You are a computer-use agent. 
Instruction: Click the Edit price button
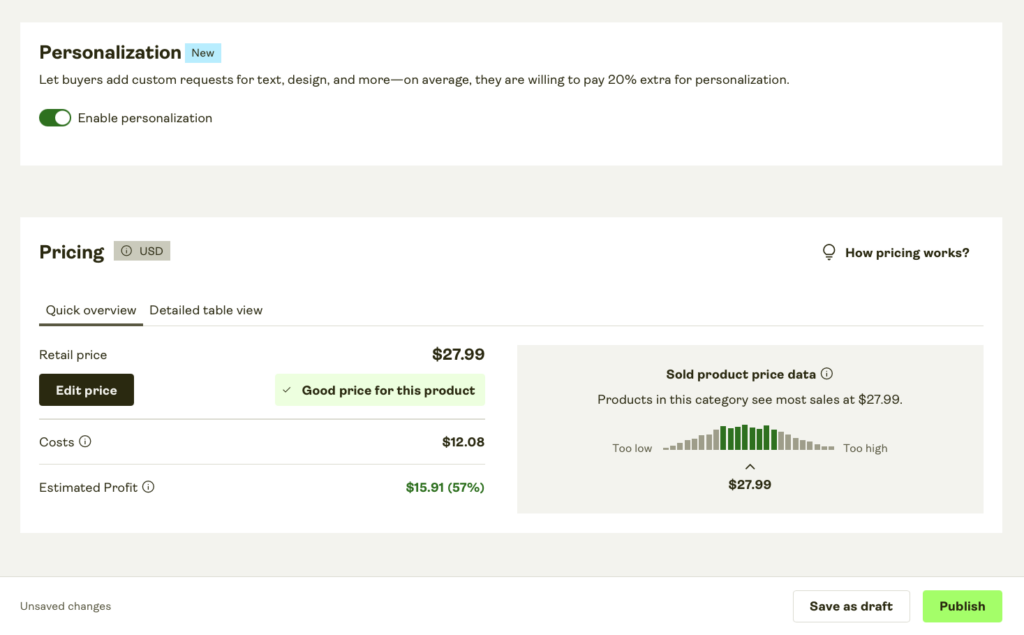click(x=86, y=390)
